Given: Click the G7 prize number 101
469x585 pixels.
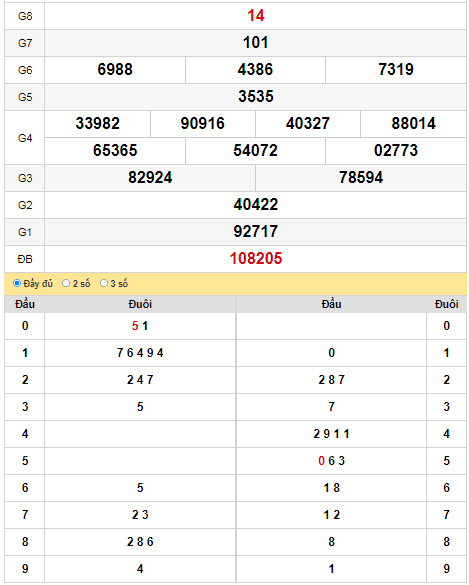Looking at the screenshot, I should coord(256,43).
